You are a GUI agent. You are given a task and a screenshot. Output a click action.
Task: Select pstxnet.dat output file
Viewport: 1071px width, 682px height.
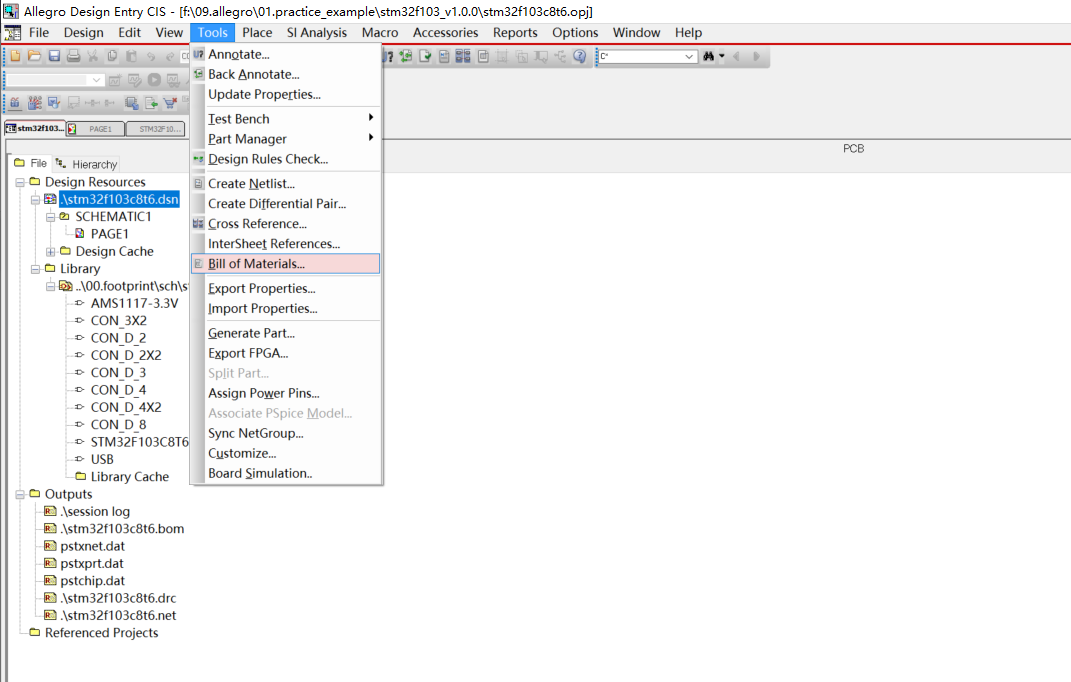[93, 546]
